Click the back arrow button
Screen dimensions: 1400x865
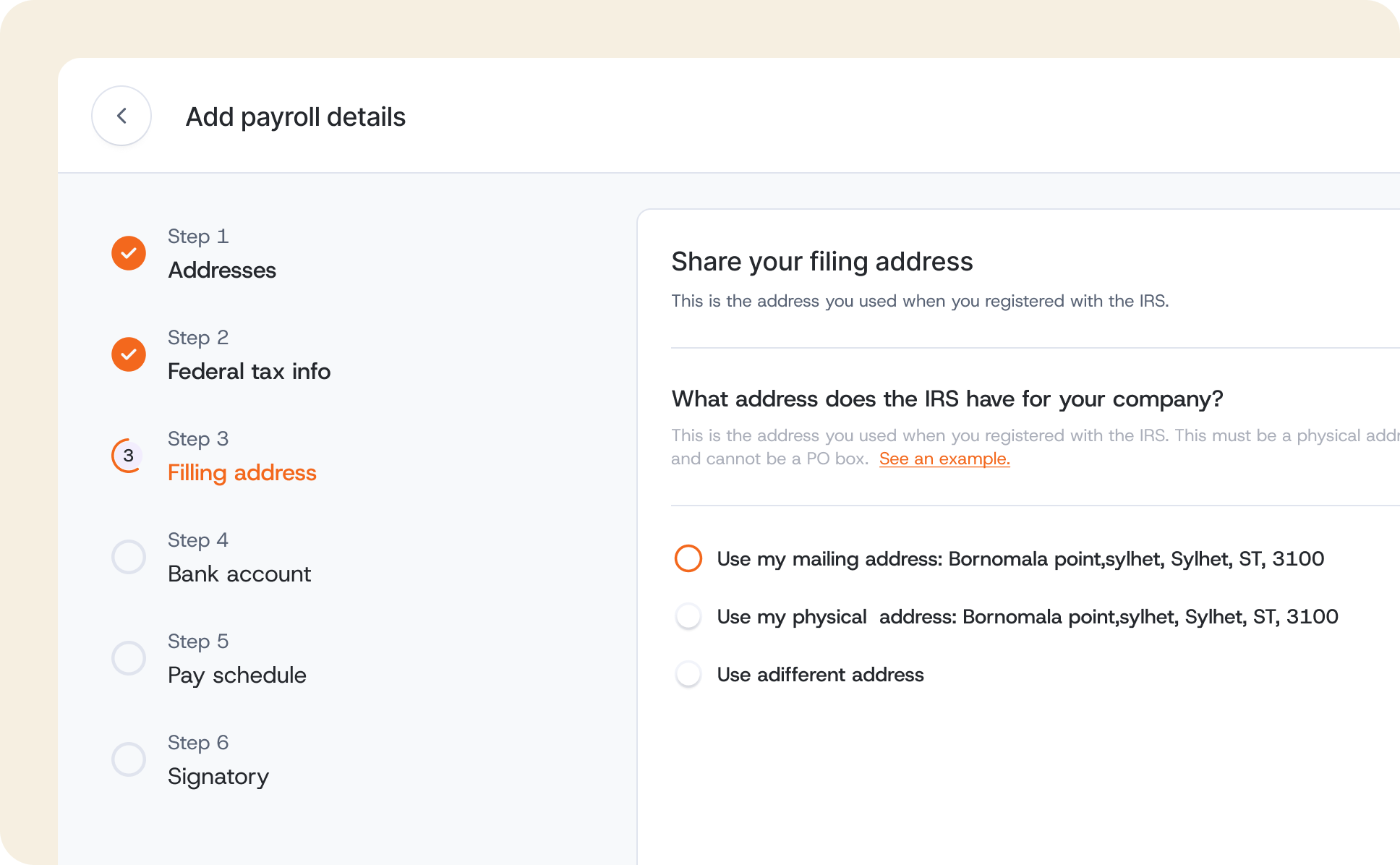pyautogui.click(x=121, y=116)
